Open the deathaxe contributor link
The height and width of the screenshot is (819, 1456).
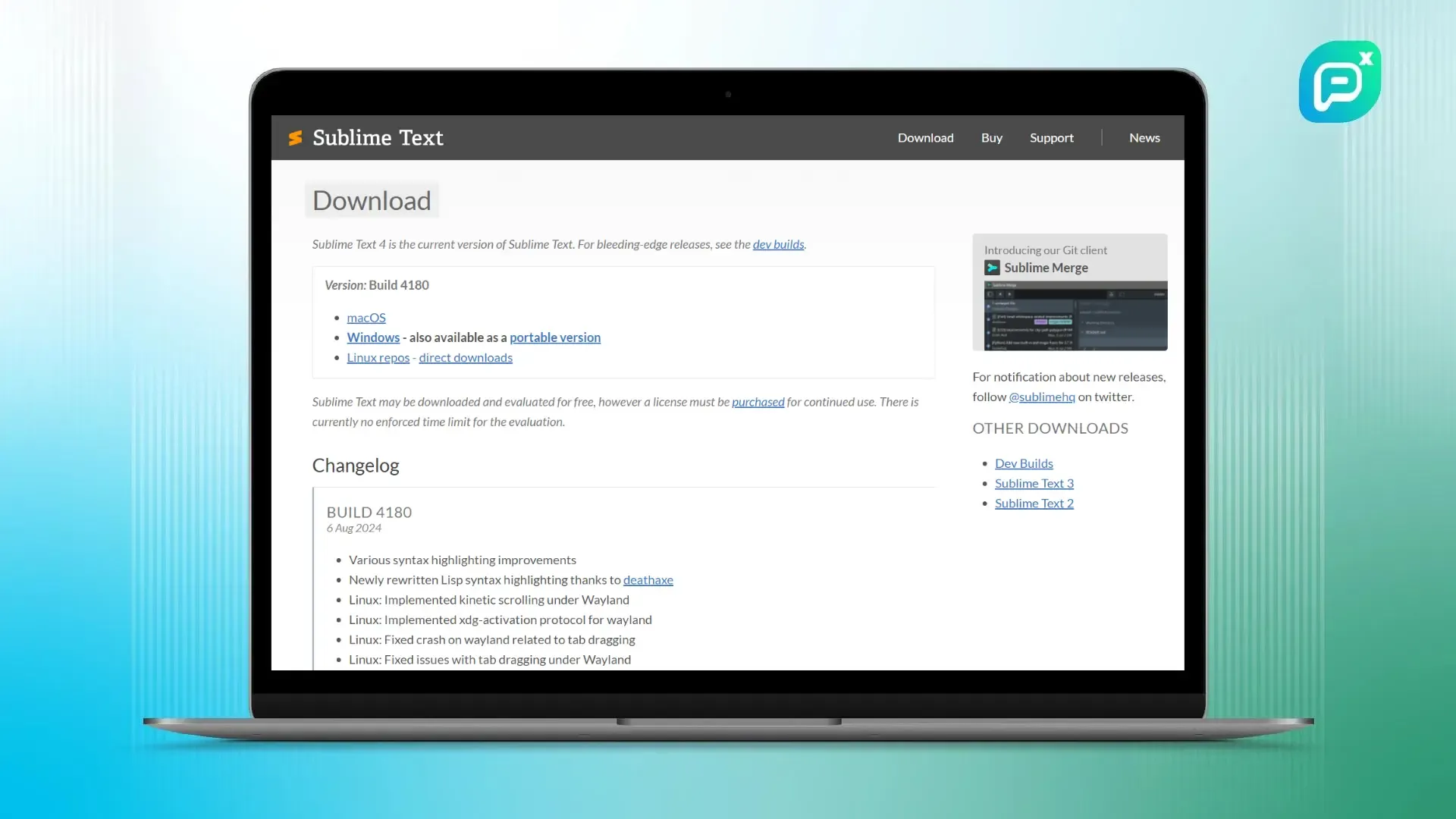(x=648, y=580)
